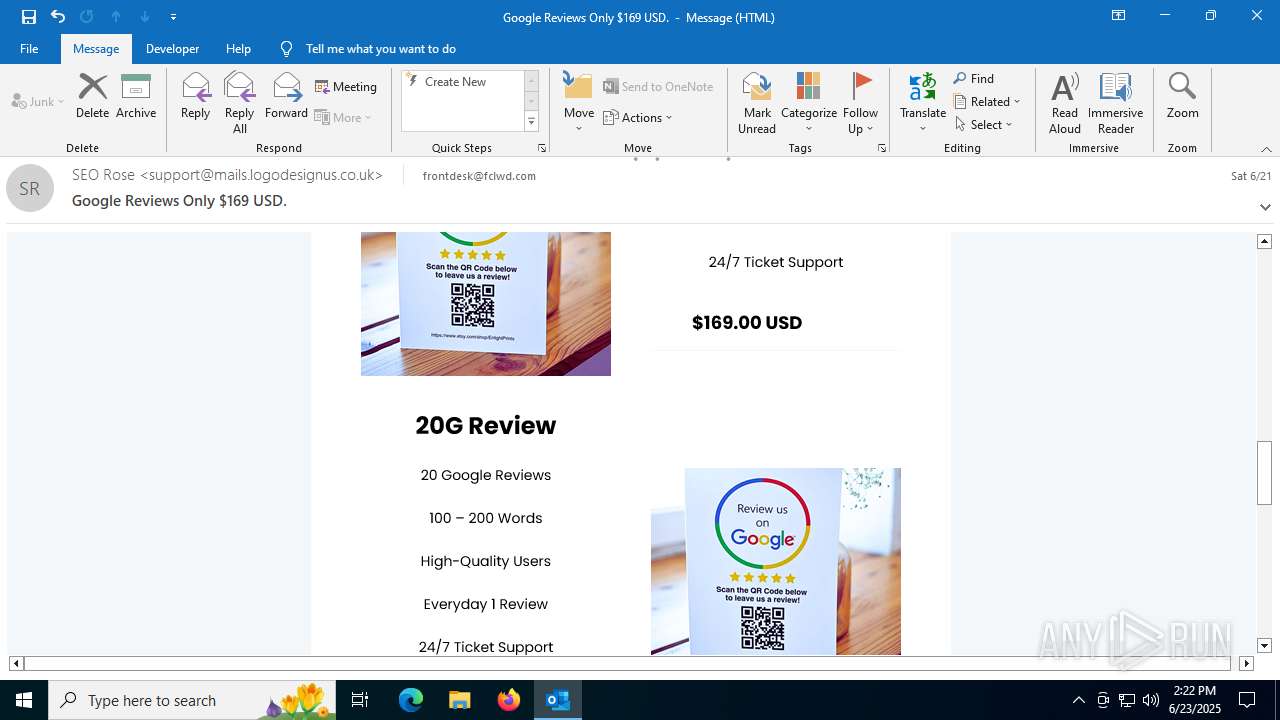Mark the message as Unread
Viewport: 1280px width, 720px height.
757,103
